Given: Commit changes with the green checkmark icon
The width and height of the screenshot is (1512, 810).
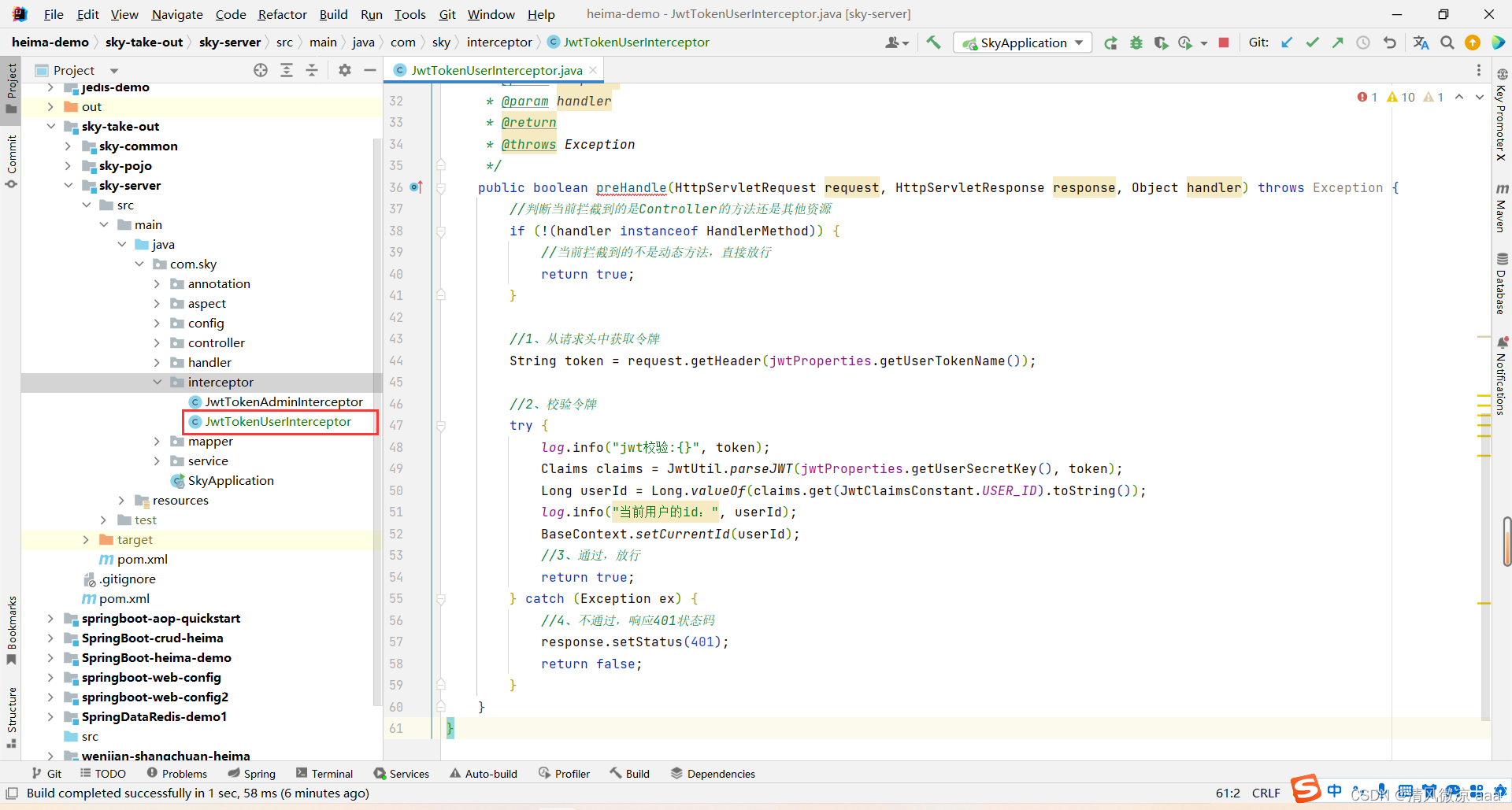Looking at the screenshot, I should [x=1312, y=43].
